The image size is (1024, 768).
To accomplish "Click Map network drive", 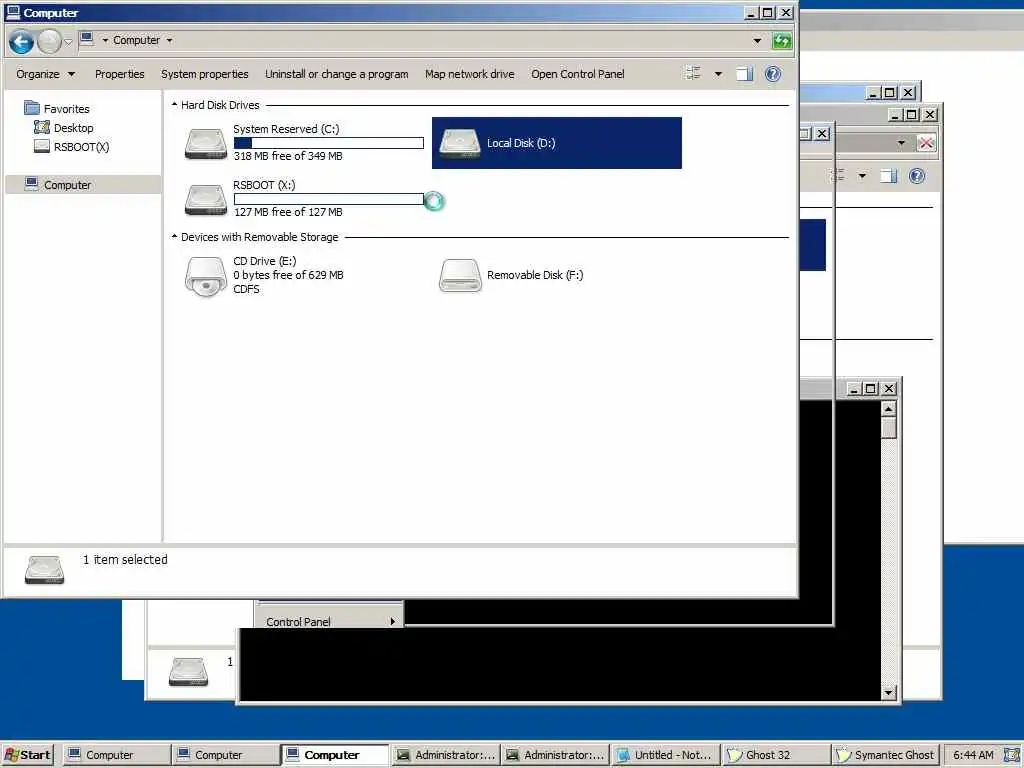I will click(x=470, y=74).
